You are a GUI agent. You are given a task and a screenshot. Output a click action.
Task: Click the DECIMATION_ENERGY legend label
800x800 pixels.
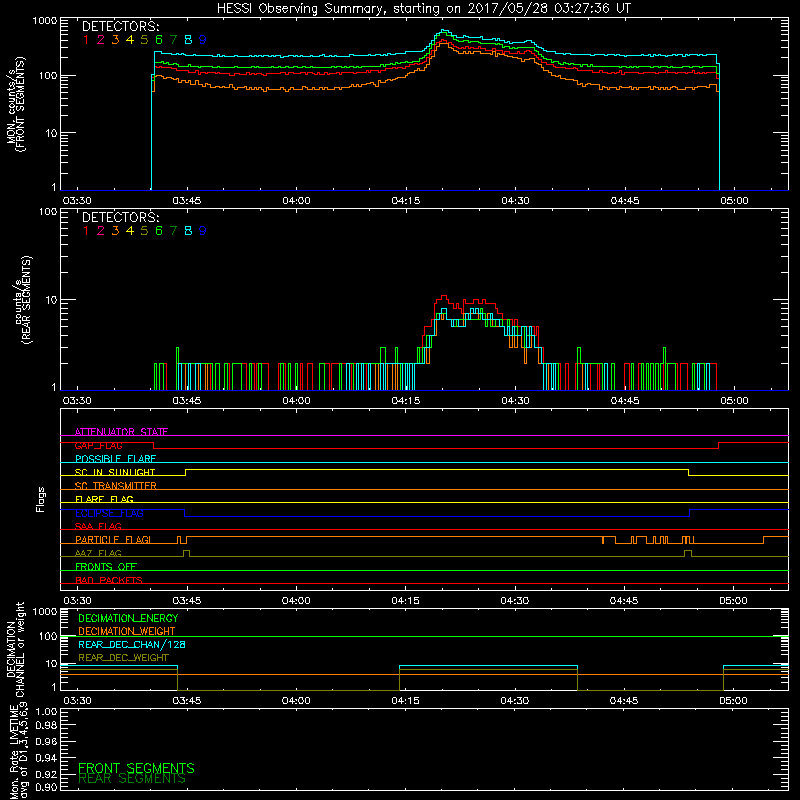coord(128,618)
